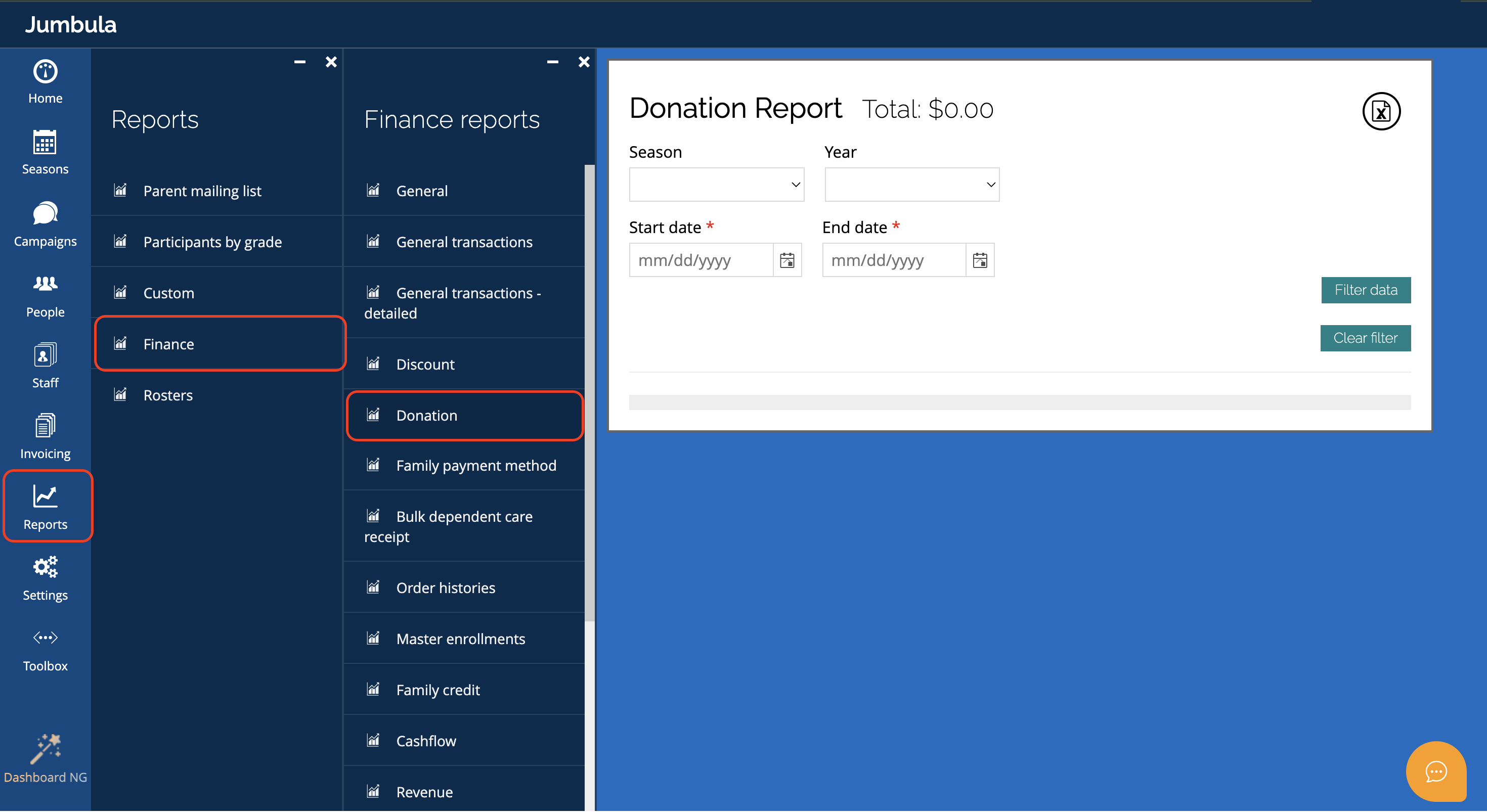1487x812 pixels.
Task: Select the Cashflow finance report
Action: [426, 740]
